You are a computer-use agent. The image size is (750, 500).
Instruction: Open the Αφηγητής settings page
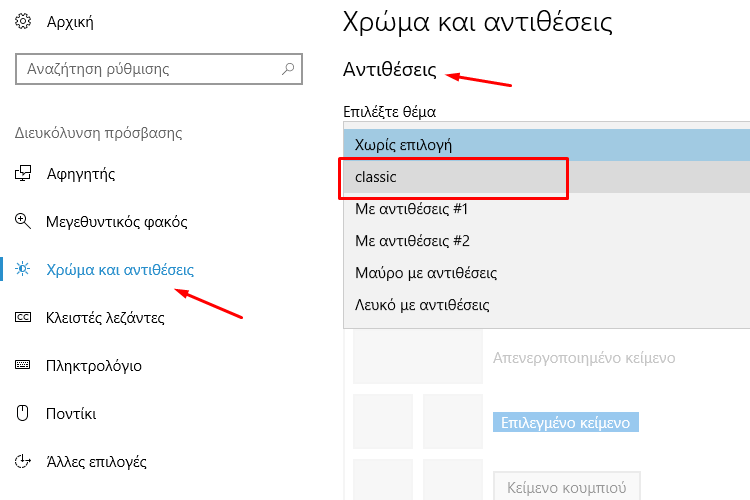pyautogui.click(x=81, y=174)
